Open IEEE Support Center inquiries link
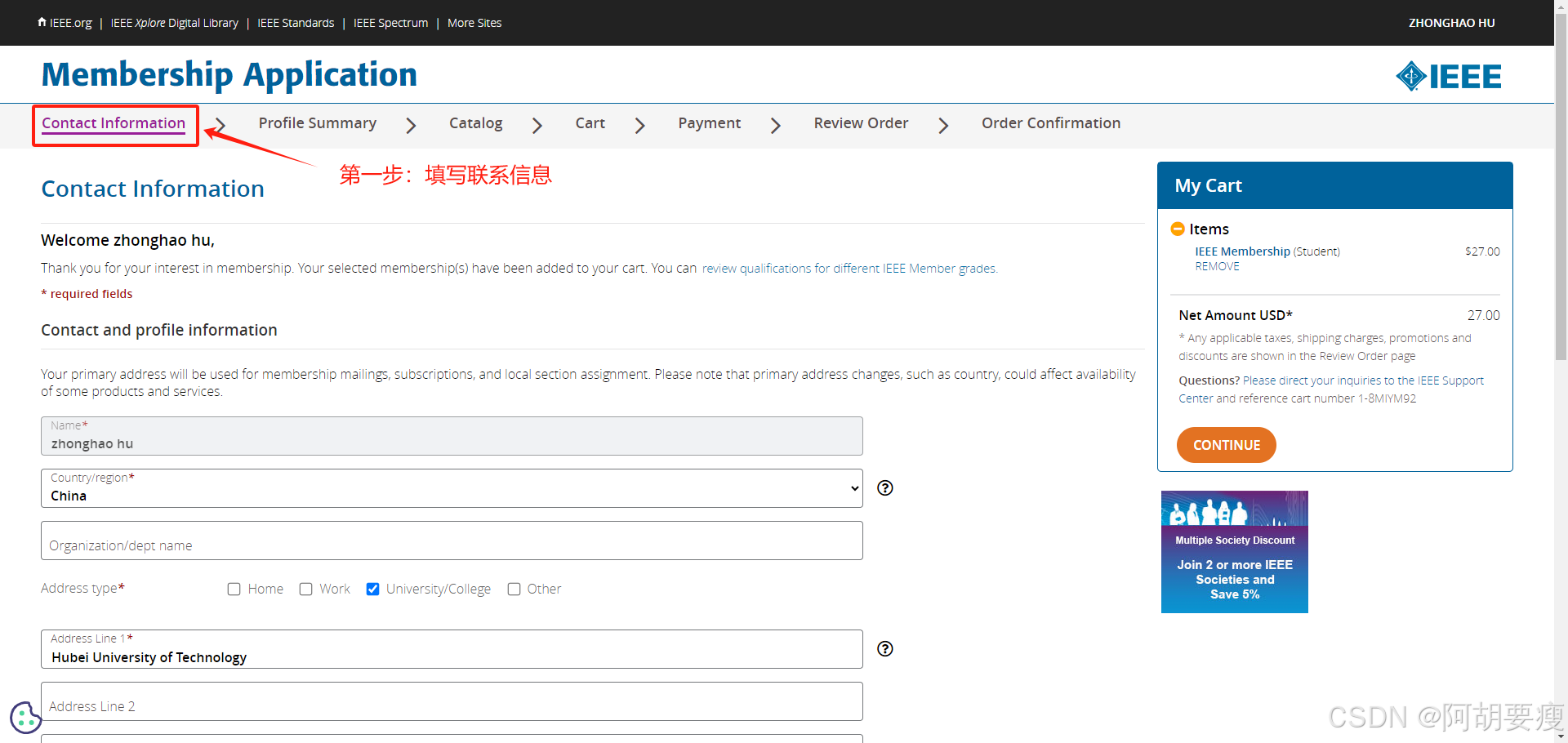 [x=1331, y=389]
